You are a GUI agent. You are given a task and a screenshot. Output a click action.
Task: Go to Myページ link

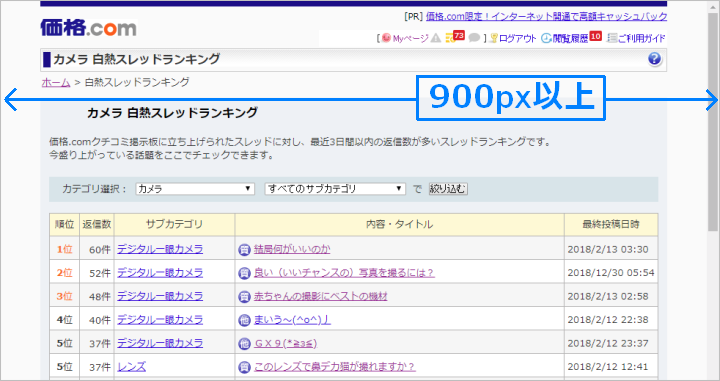[x=411, y=39]
